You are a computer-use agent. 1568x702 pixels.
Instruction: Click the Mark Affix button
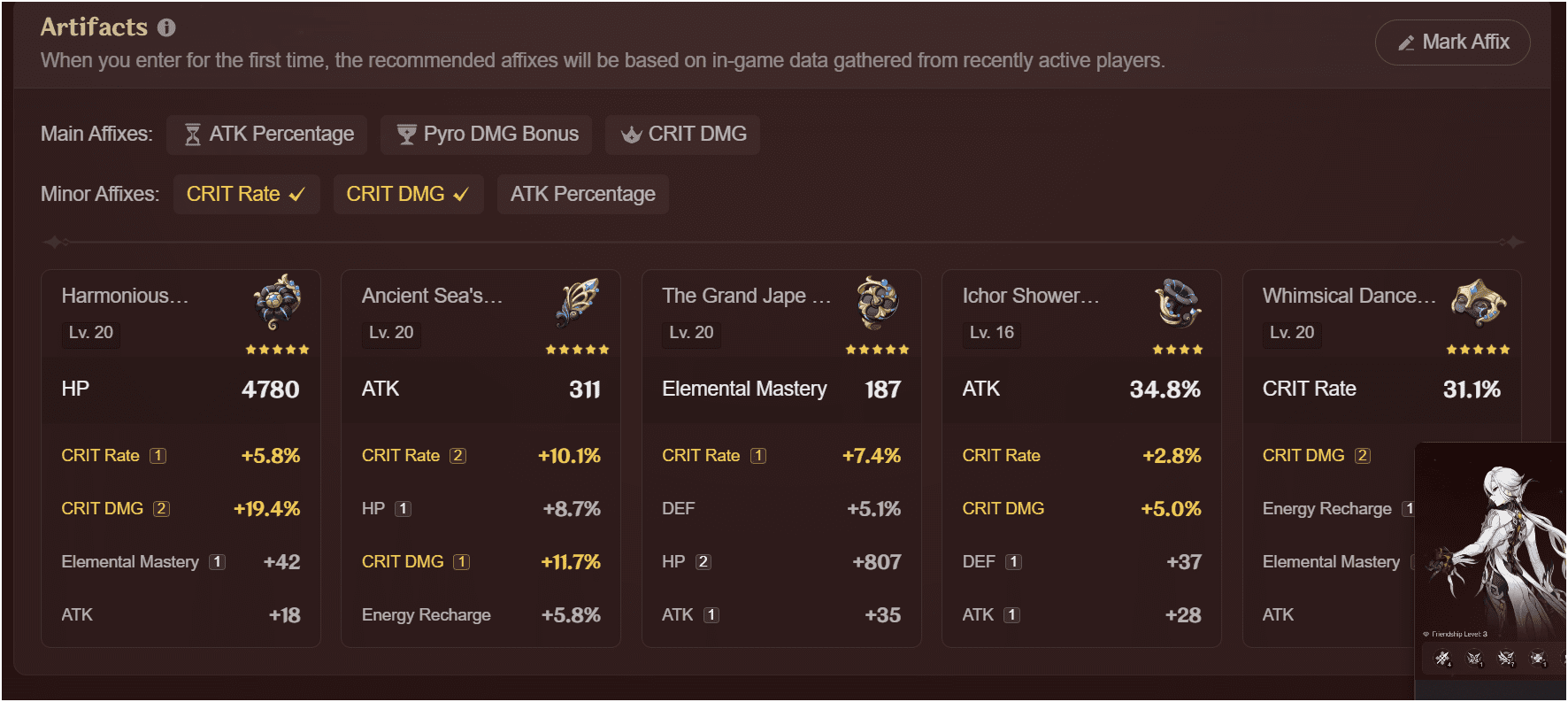coord(1452,42)
